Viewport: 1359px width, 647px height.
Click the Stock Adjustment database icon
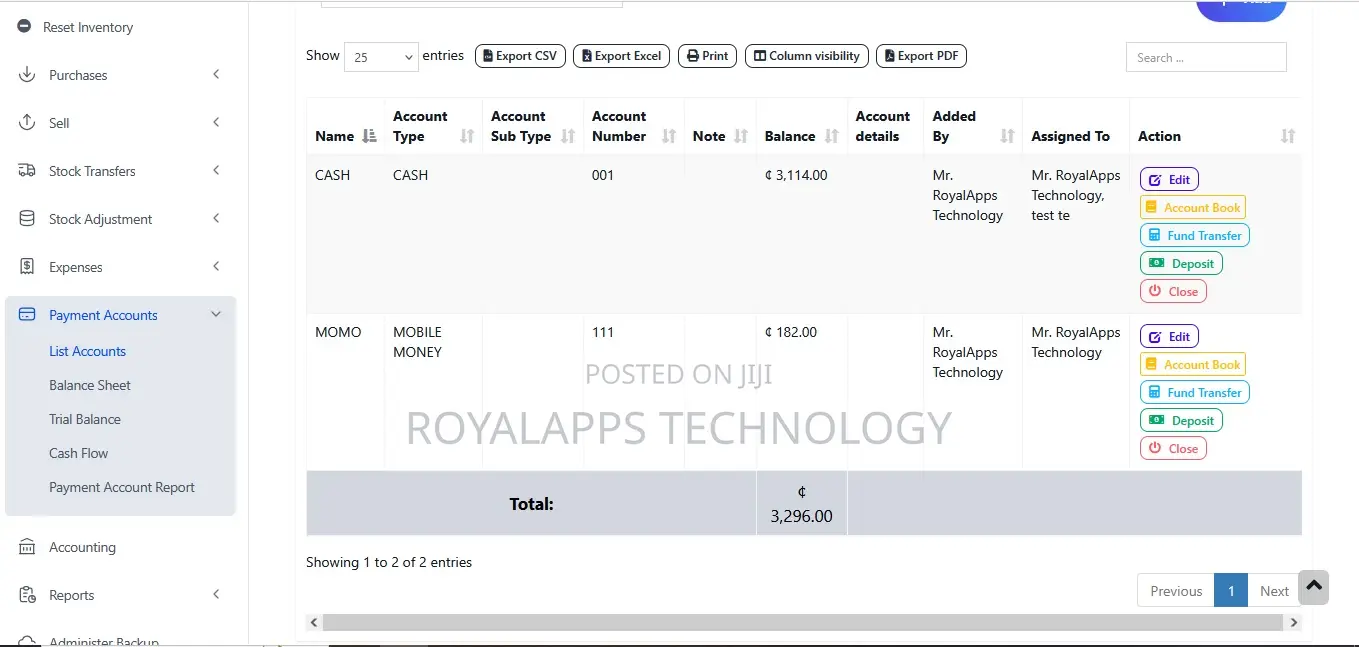tap(28, 219)
